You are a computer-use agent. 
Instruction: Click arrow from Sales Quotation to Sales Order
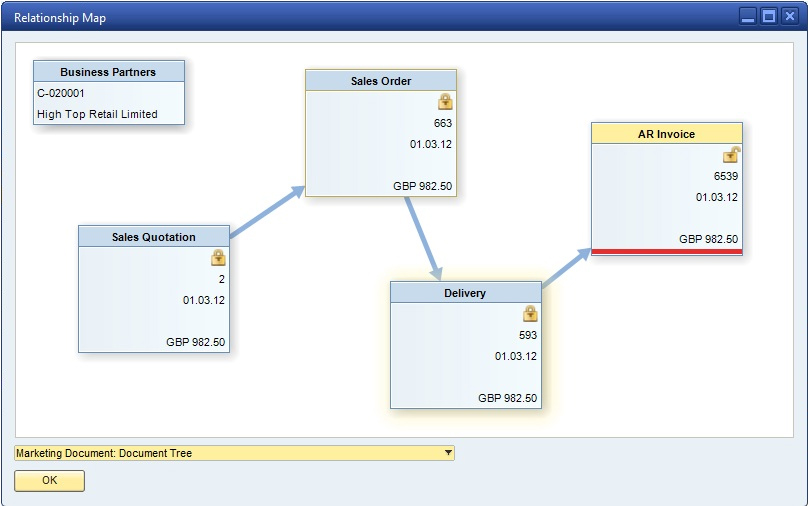point(267,212)
